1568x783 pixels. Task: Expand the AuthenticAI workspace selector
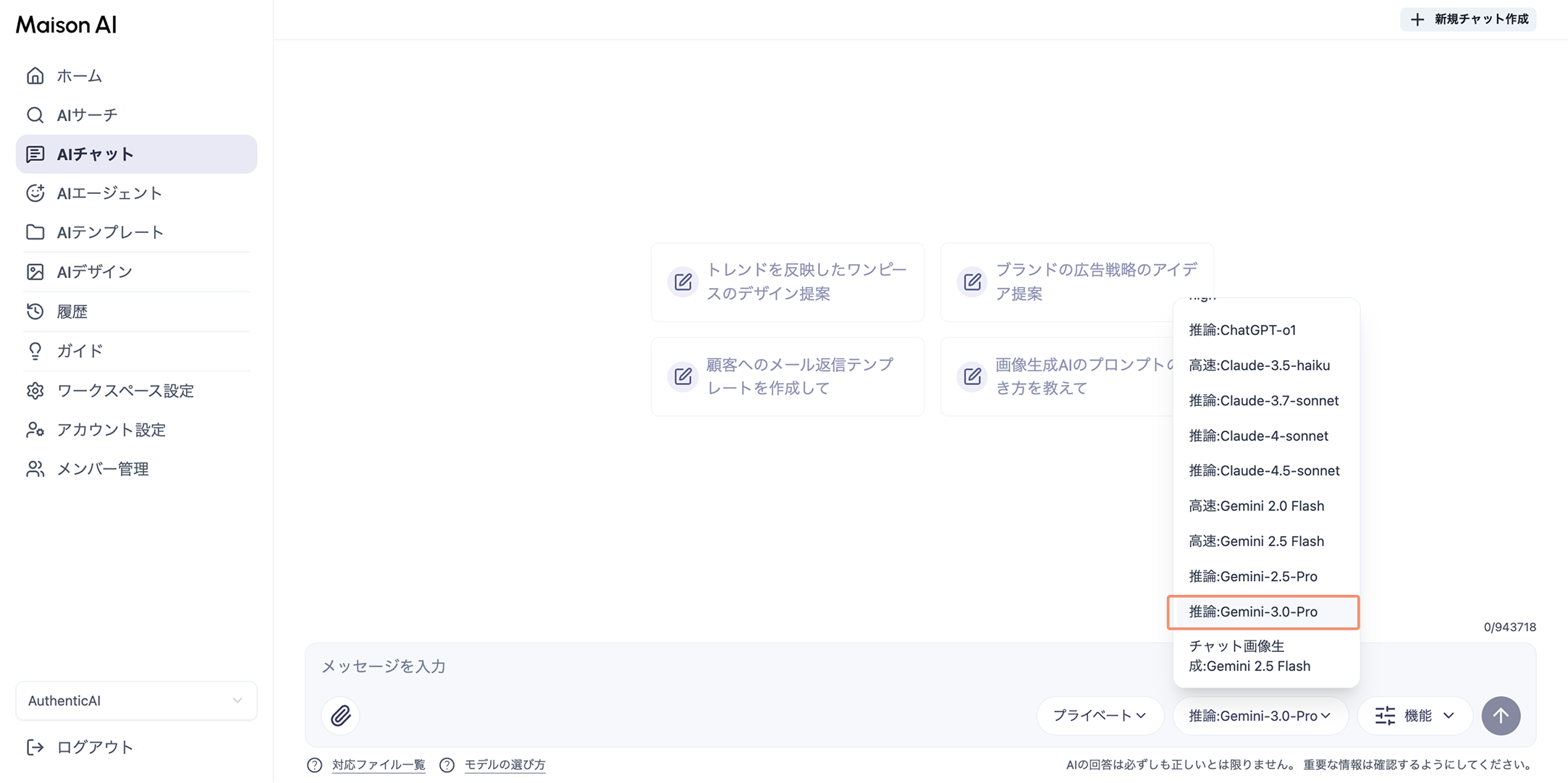(x=136, y=701)
